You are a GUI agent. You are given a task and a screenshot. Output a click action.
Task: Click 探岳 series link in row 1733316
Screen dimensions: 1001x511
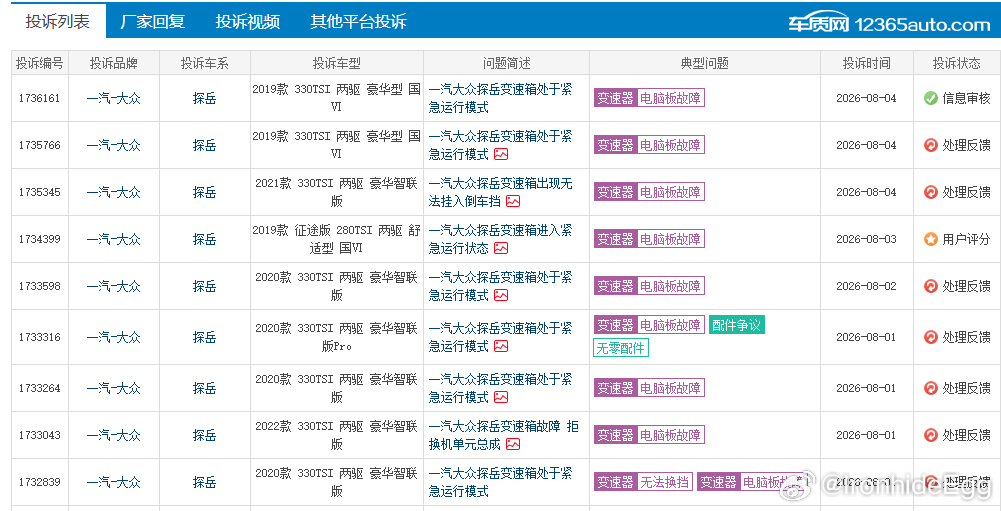pyautogui.click(x=204, y=337)
